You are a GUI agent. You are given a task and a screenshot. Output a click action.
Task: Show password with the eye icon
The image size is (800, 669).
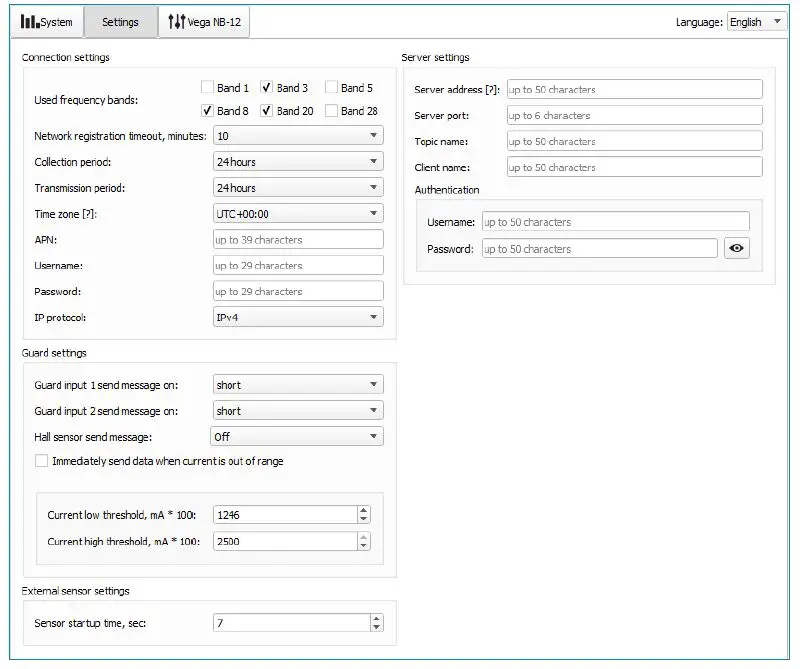pos(737,249)
